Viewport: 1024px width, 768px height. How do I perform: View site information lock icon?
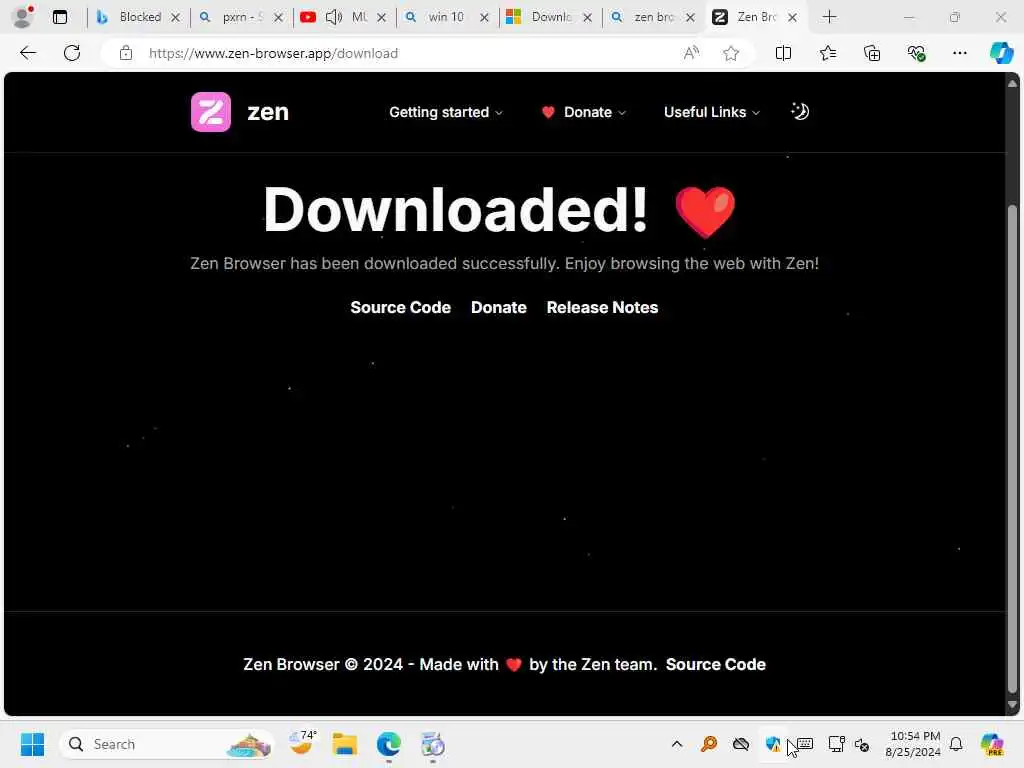126,53
